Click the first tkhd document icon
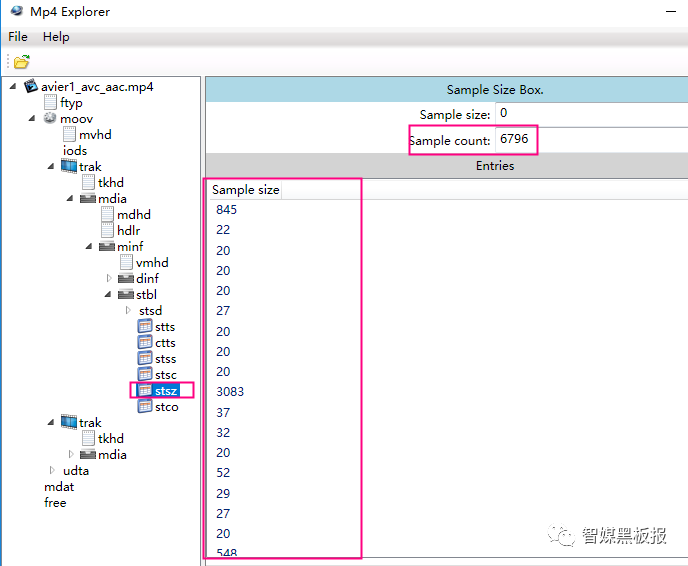 point(88,182)
